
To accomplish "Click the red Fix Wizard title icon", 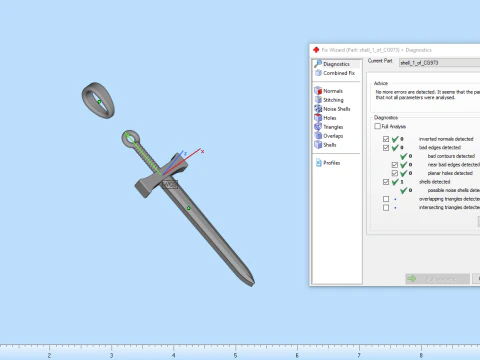I will tap(316, 50).
